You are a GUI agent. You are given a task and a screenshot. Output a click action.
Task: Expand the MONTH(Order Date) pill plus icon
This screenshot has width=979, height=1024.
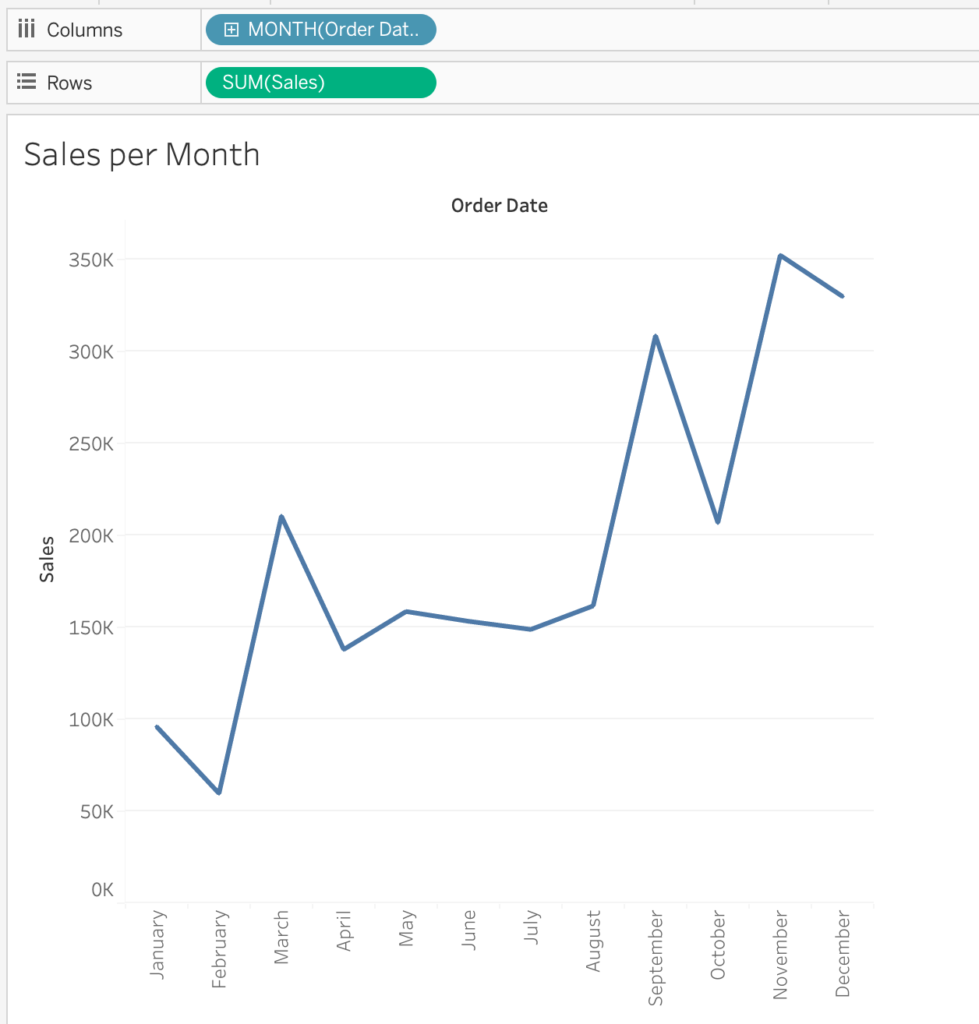point(231,30)
